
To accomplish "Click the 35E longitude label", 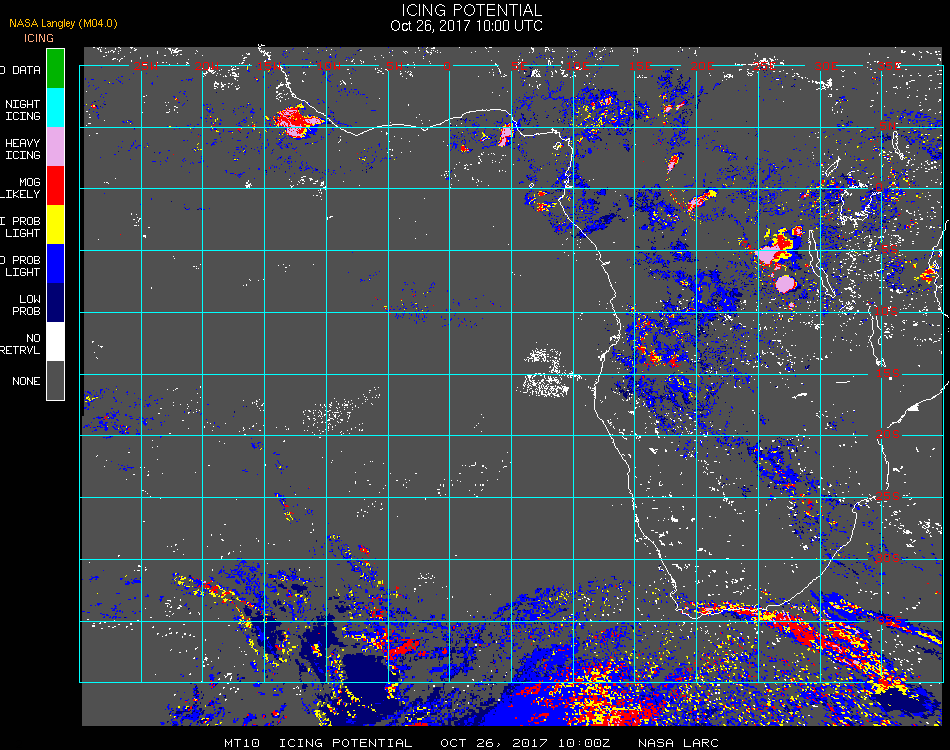I will [889, 66].
